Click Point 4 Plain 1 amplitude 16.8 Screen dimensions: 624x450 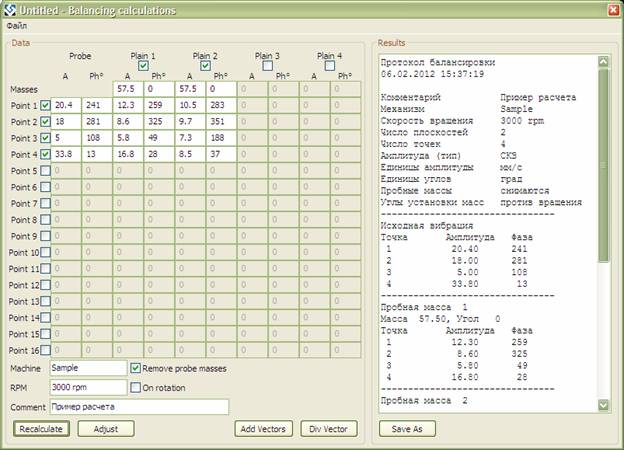pos(128,154)
